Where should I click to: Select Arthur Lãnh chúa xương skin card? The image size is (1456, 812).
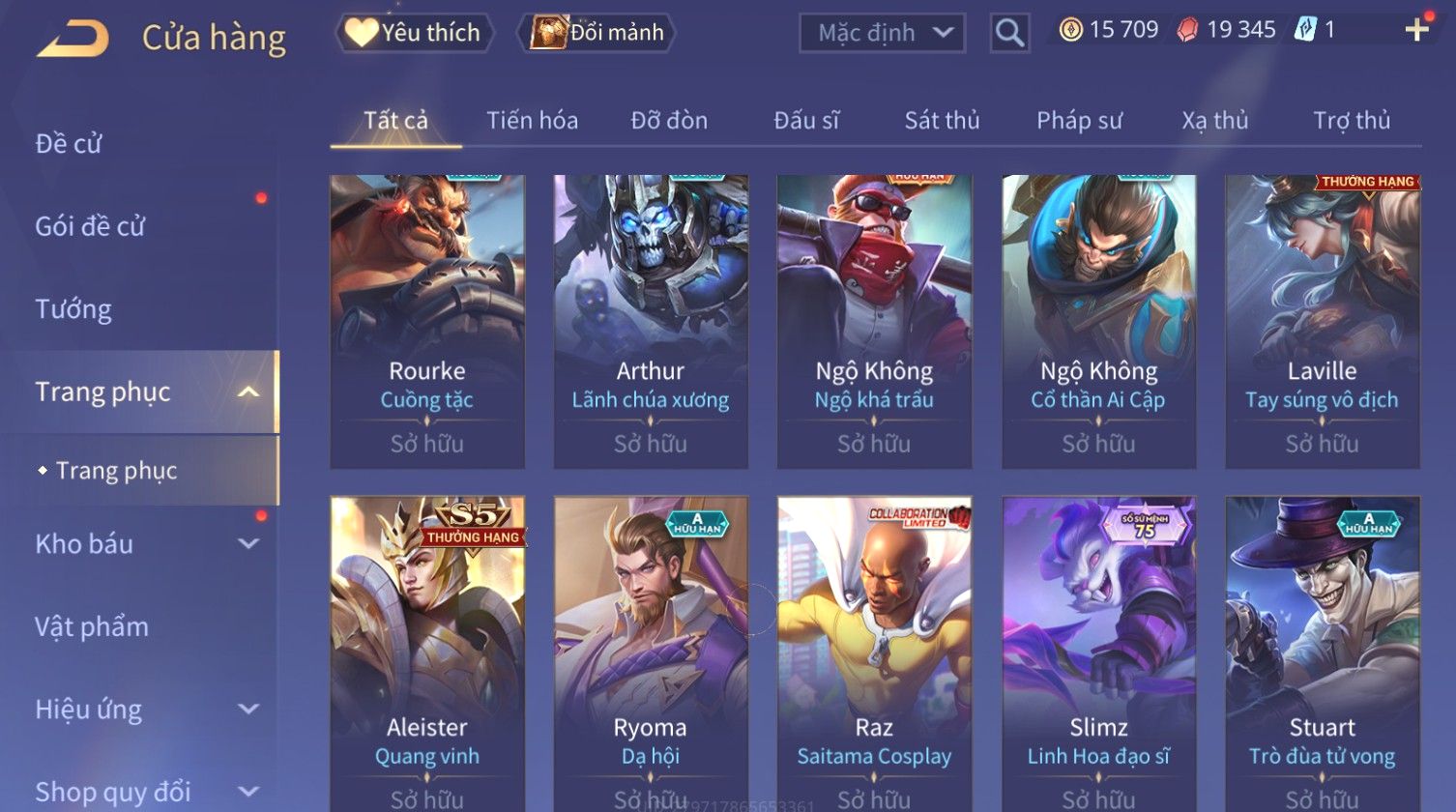(x=651, y=322)
